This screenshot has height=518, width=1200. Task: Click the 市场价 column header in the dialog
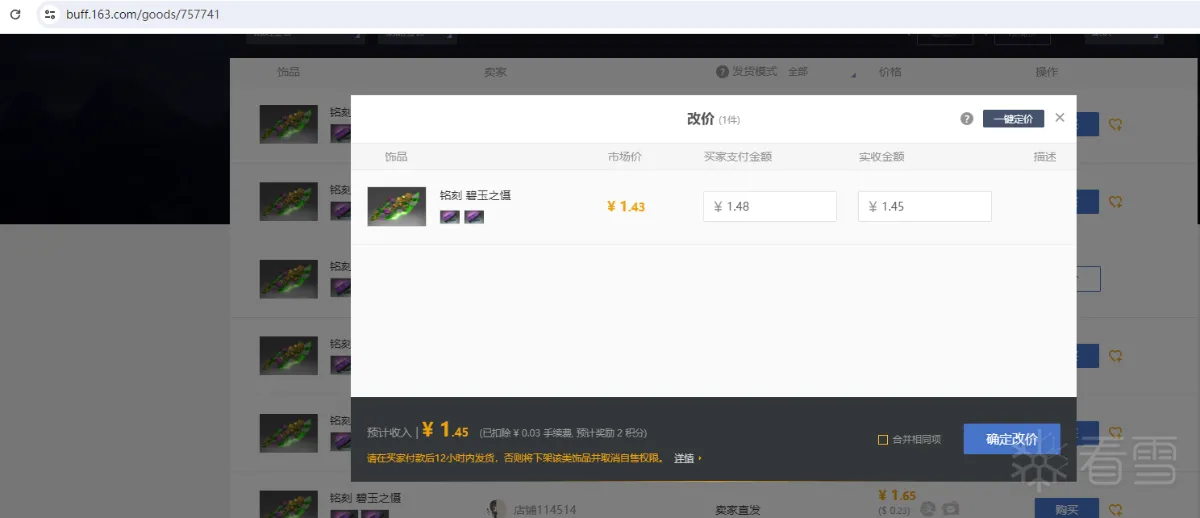click(x=624, y=157)
